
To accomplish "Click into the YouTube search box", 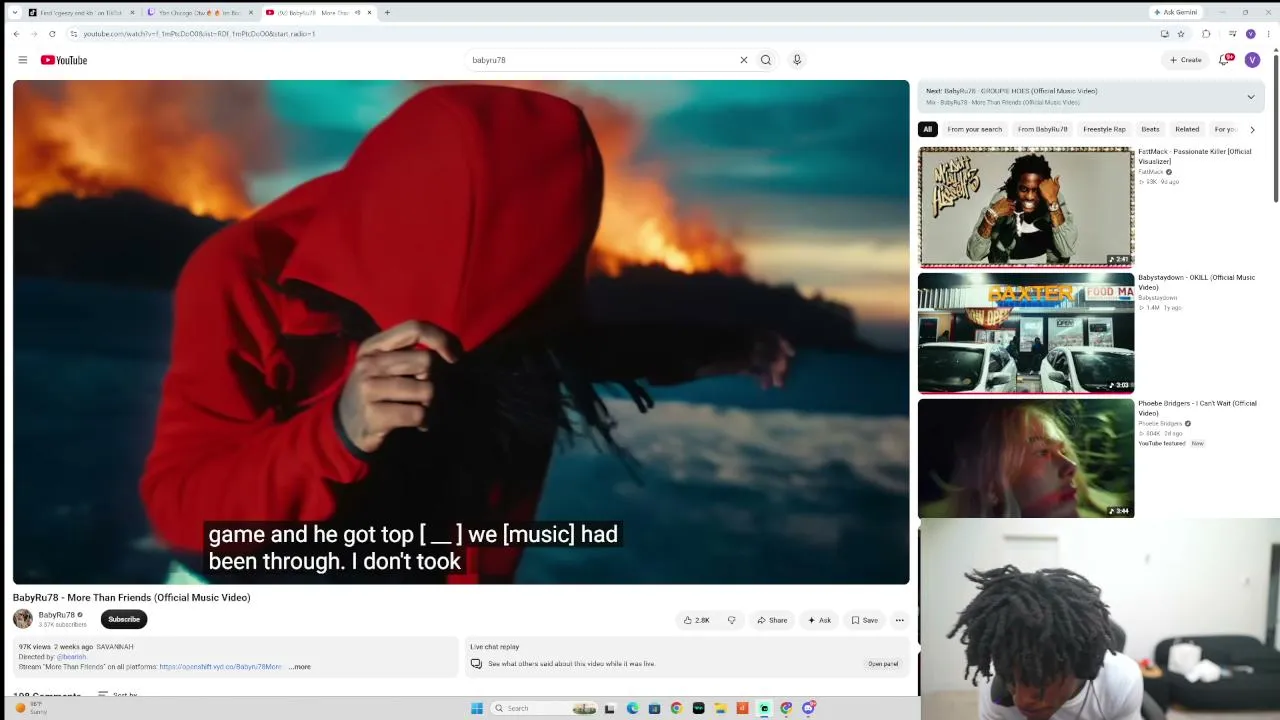I will tap(600, 60).
